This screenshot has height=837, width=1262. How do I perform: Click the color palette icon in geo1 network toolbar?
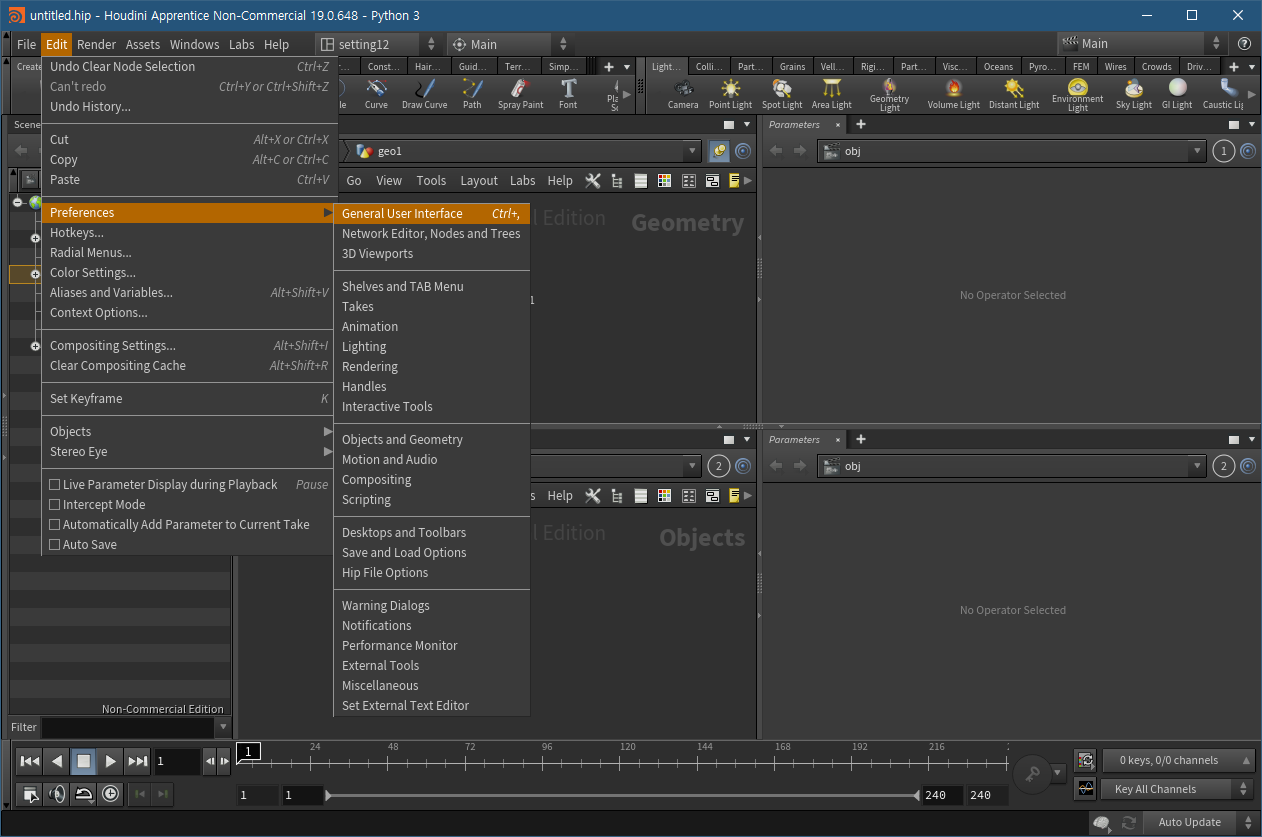pos(664,181)
